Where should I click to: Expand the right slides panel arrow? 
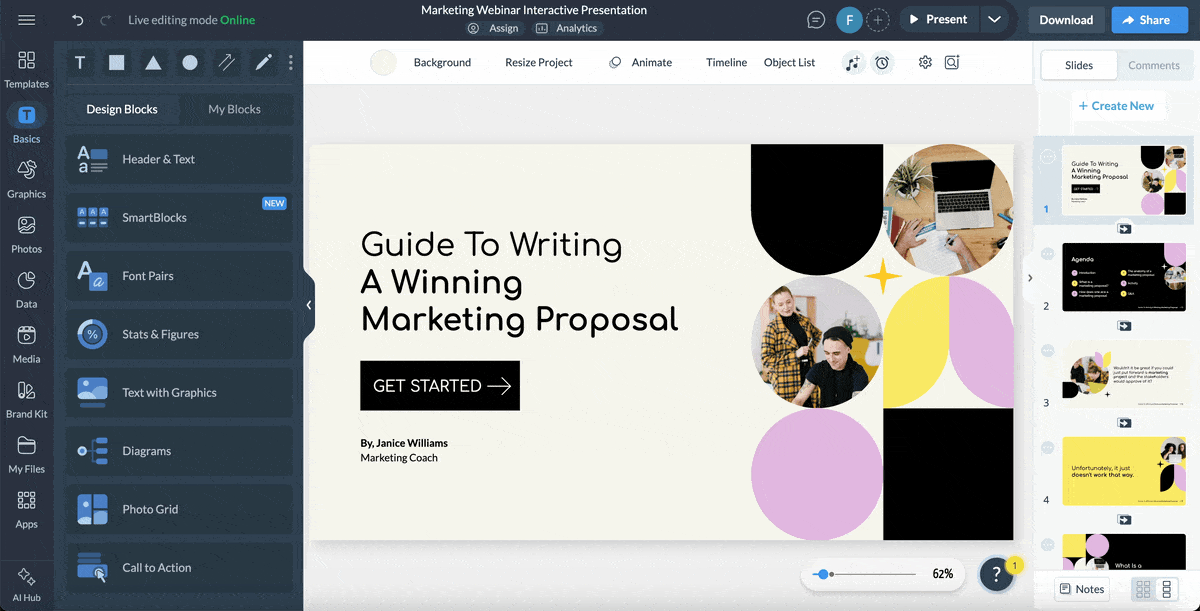1030,278
